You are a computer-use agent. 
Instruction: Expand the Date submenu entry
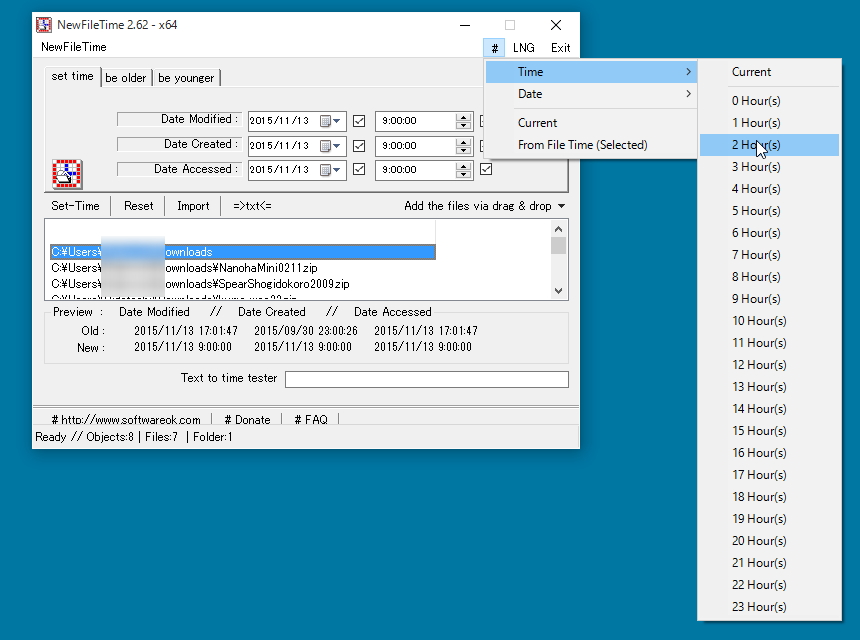coord(591,94)
